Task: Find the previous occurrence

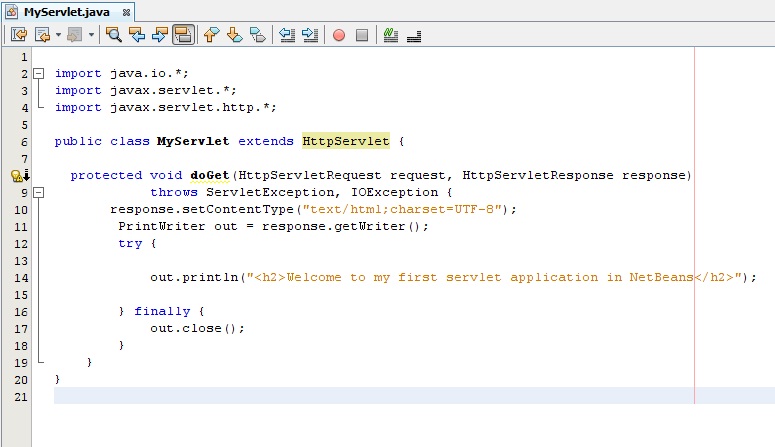Action: 137,35
